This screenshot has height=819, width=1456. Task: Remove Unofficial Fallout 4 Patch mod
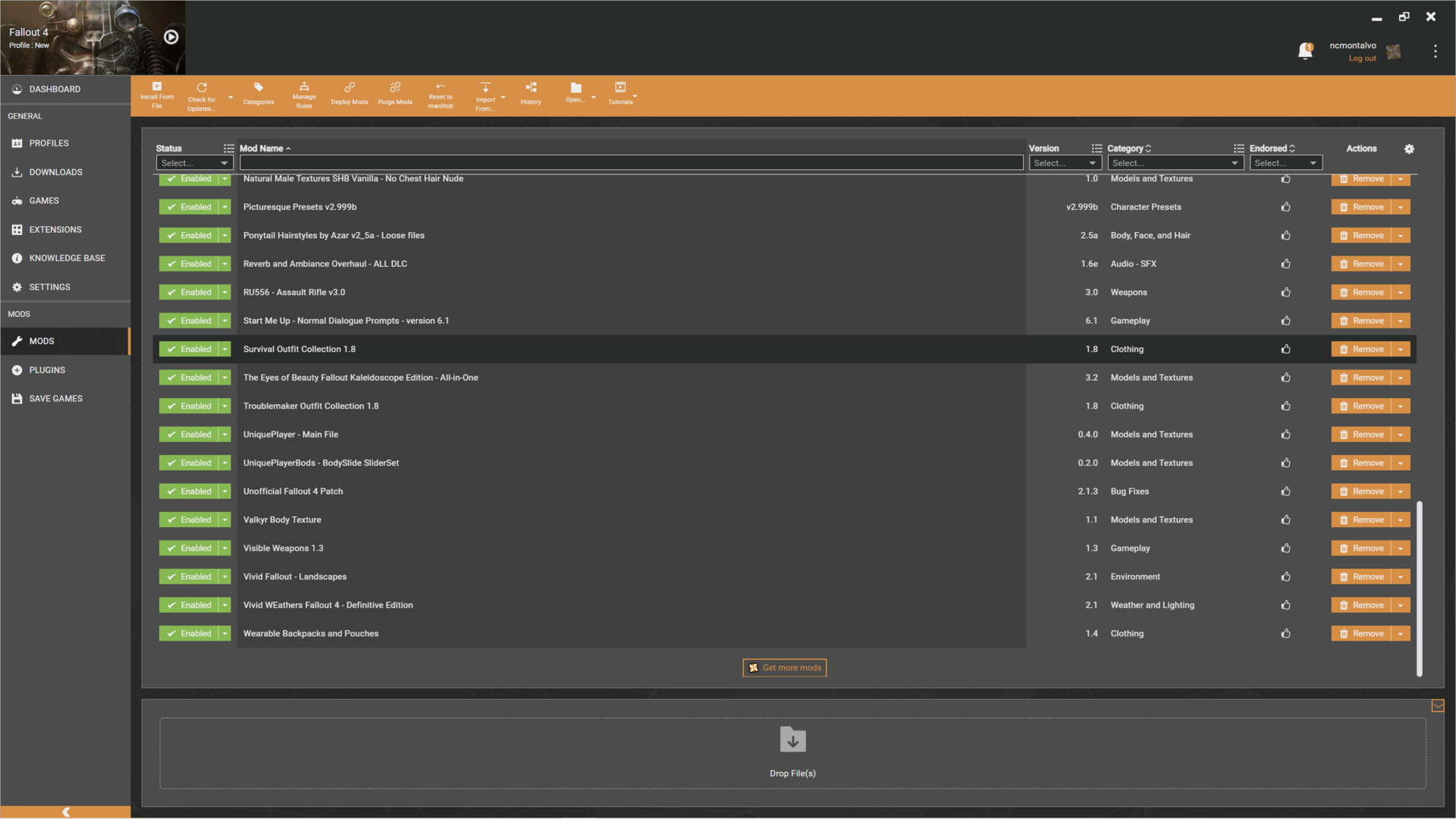click(x=1361, y=491)
